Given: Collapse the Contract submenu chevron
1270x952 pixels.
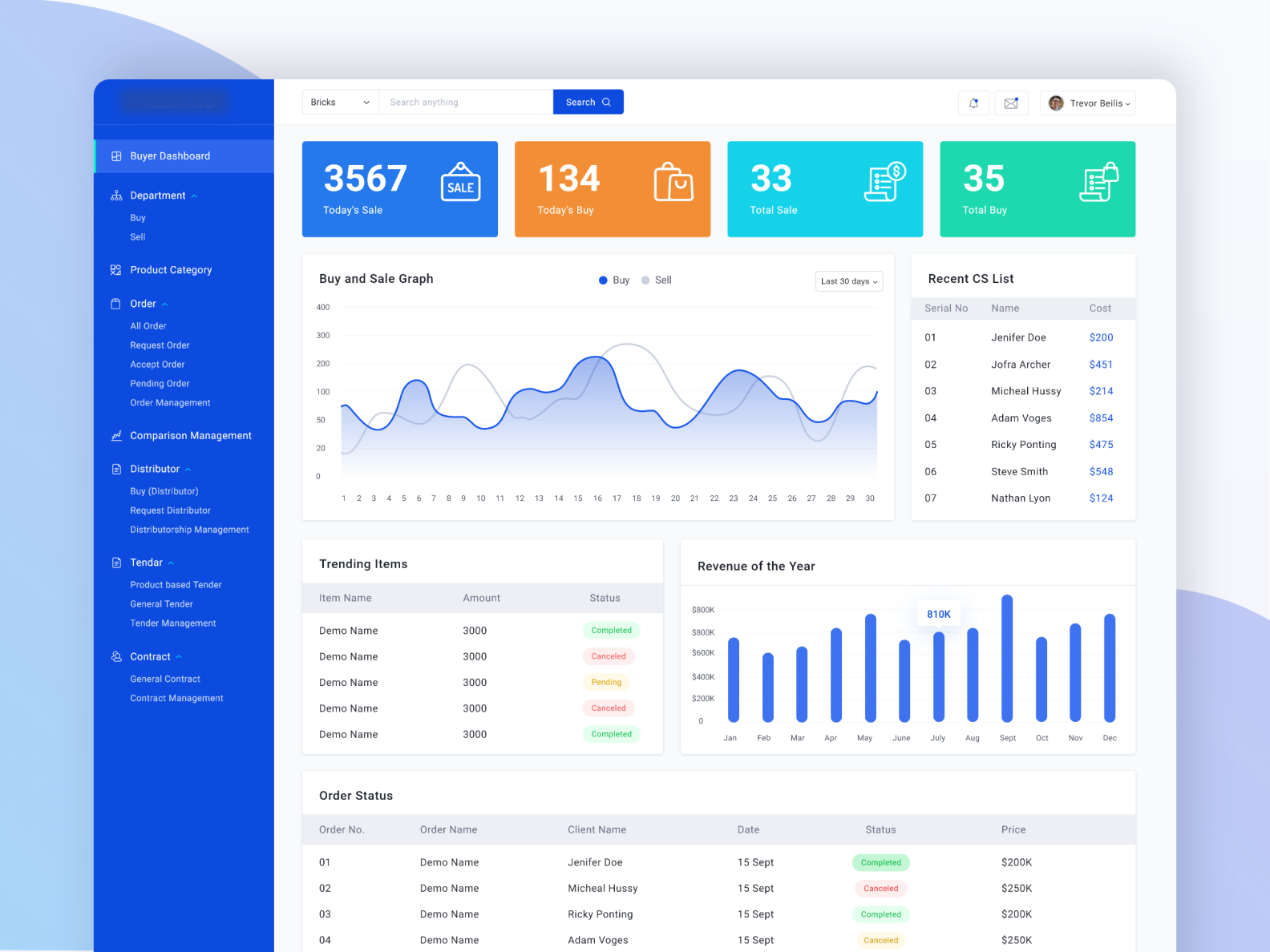Looking at the screenshot, I should [179, 657].
